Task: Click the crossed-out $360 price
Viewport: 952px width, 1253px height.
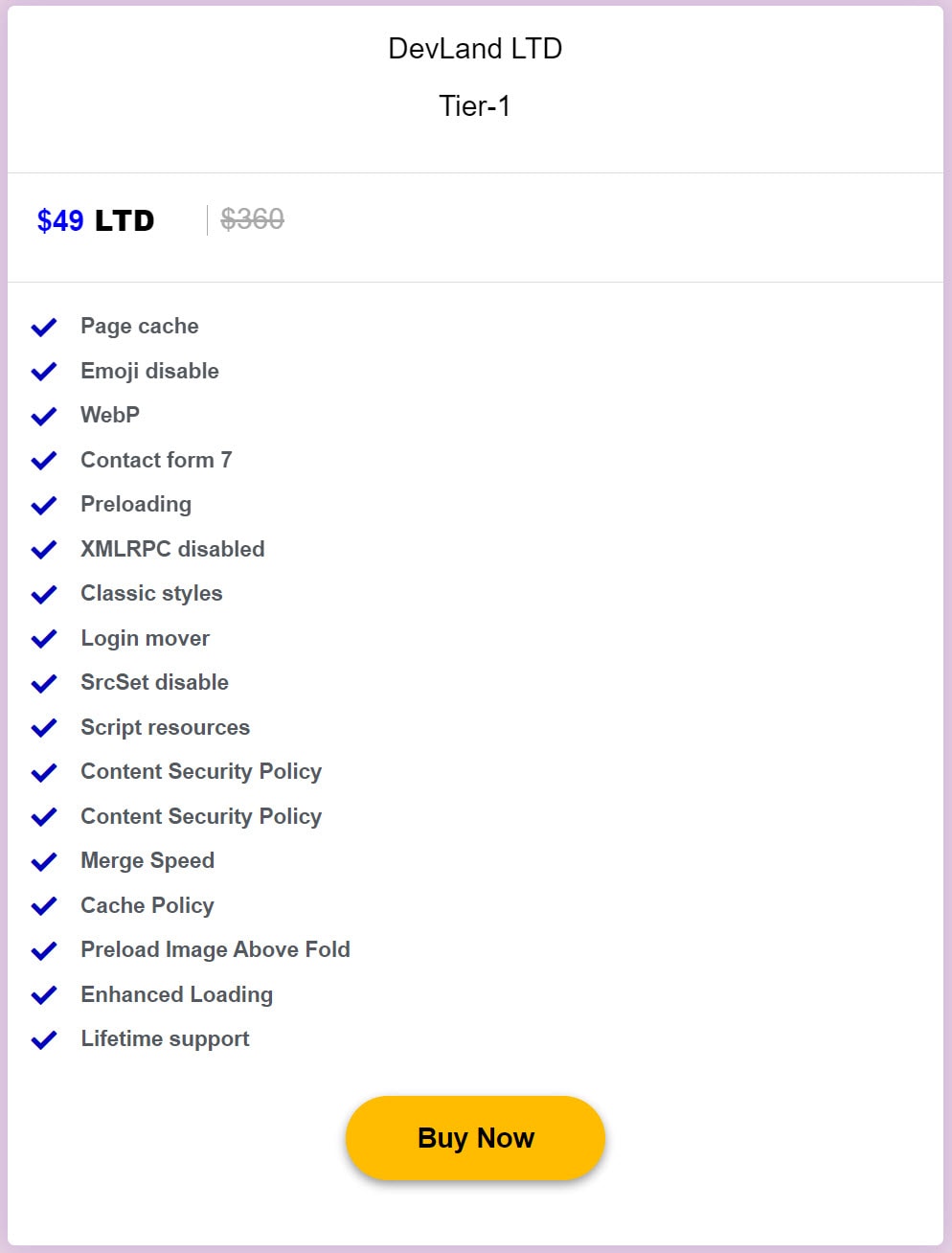Action: coord(252,219)
